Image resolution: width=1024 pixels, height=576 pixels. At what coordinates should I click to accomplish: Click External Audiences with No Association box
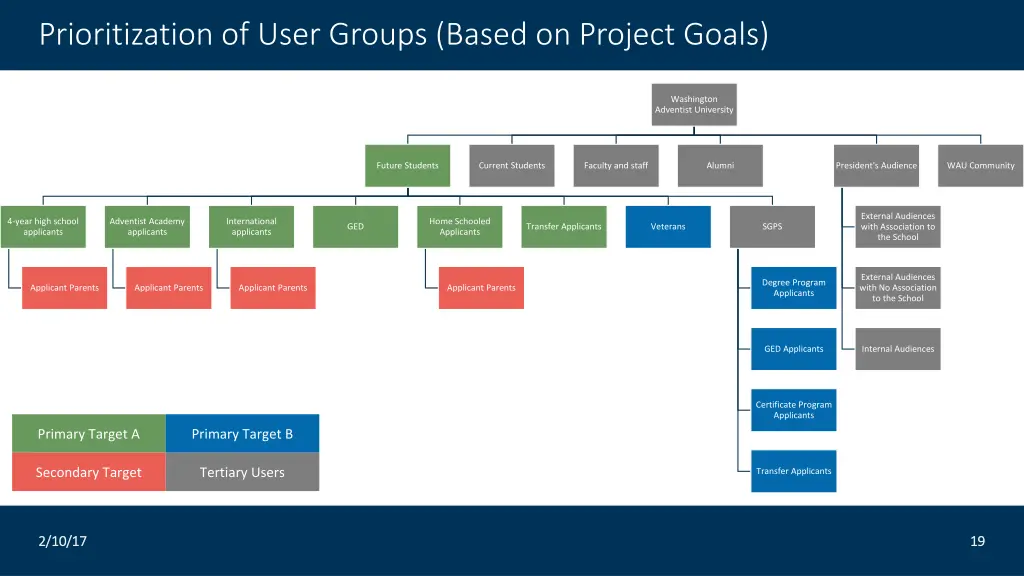pos(898,287)
